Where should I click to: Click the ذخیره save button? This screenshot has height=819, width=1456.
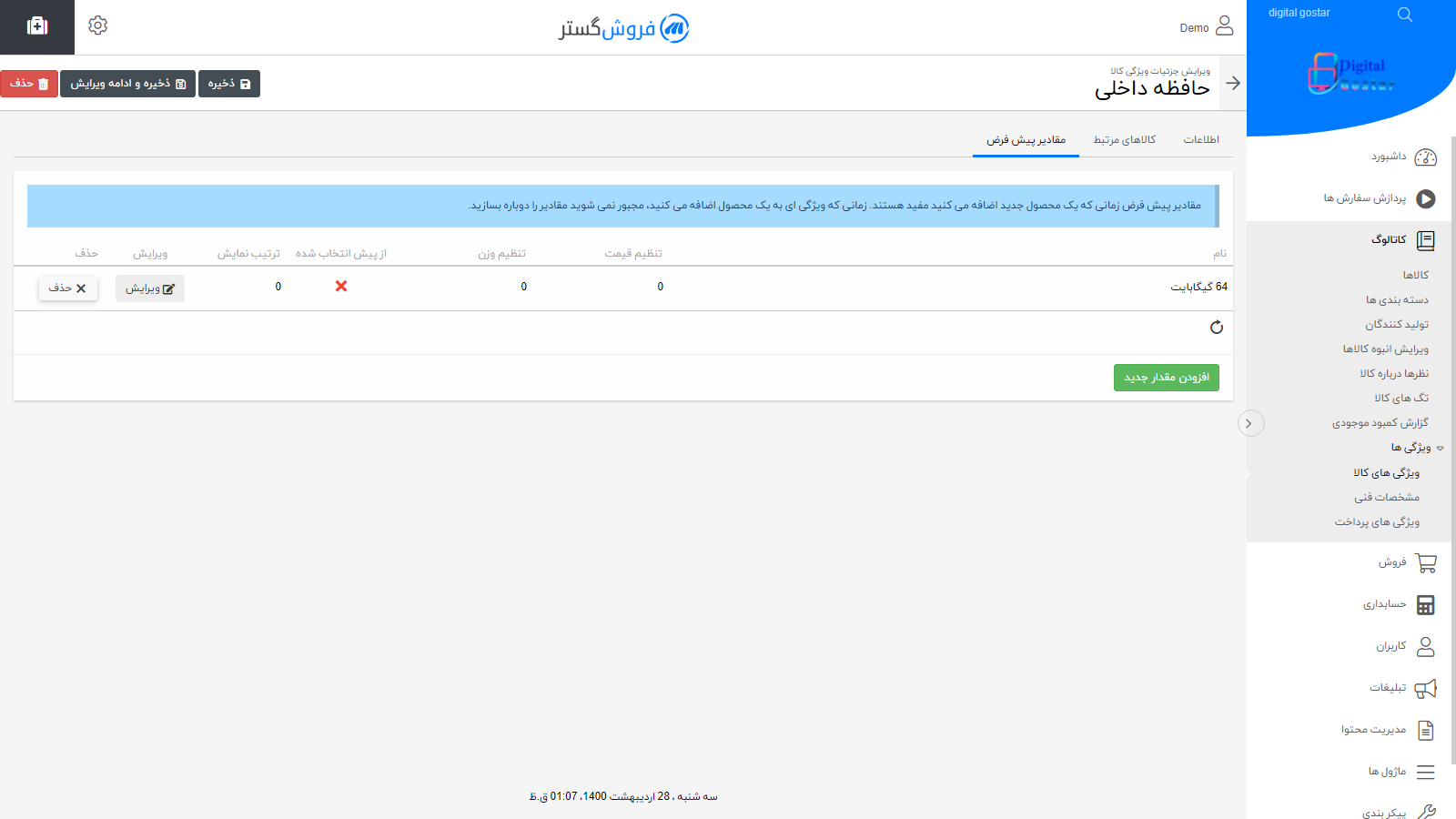(228, 83)
